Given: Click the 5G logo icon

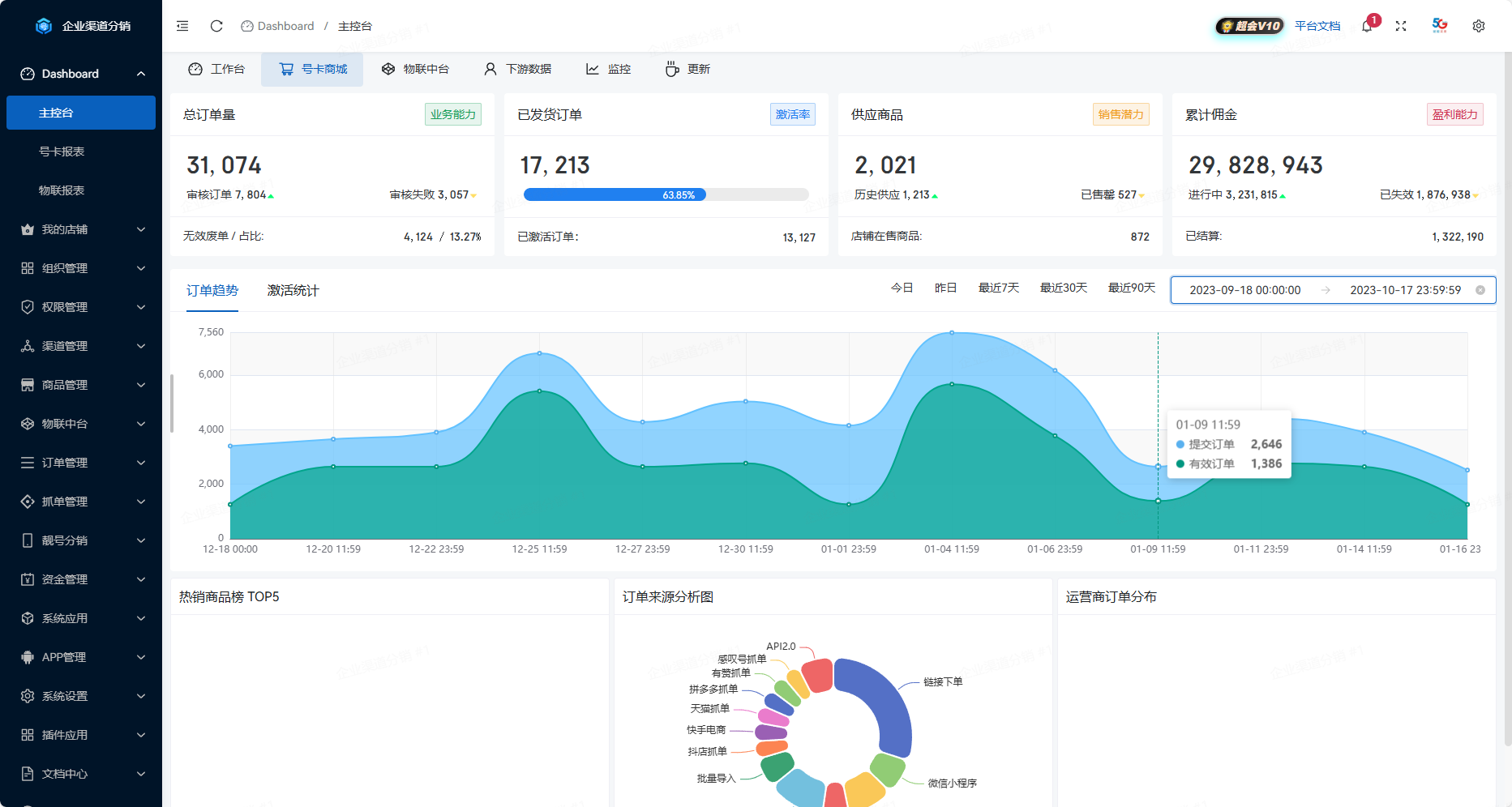Looking at the screenshot, I should pos(1440,25).
